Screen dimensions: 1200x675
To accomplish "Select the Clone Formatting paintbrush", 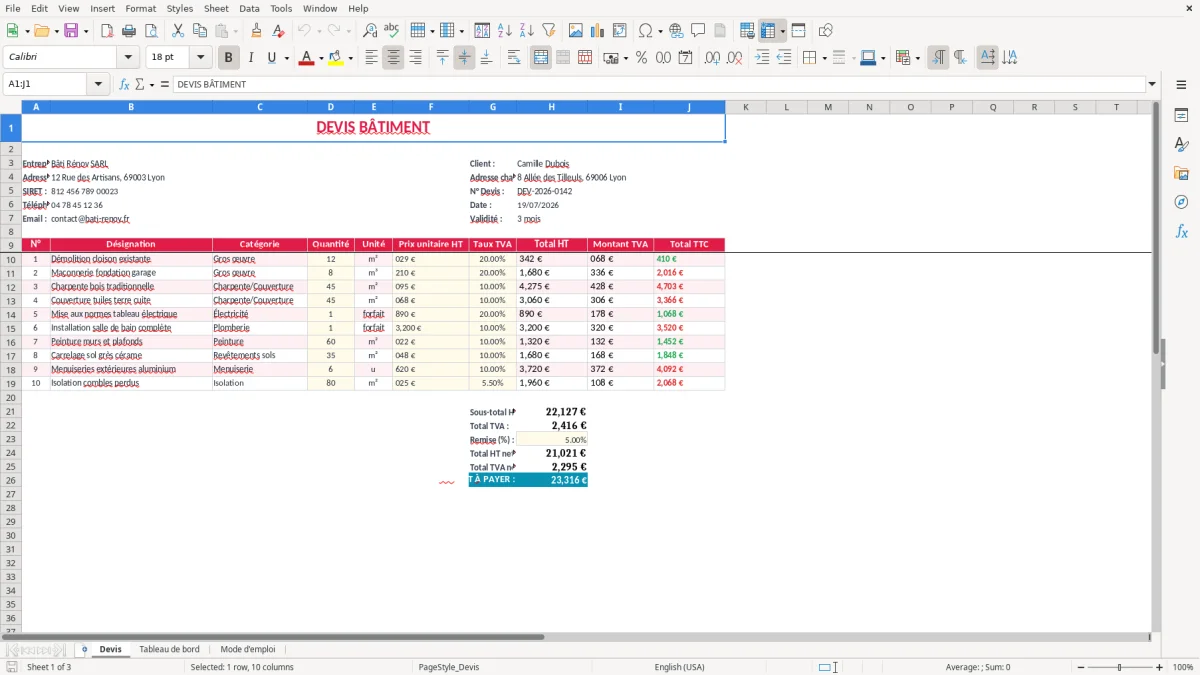I will pyautogui.click(x=256, y=31).
